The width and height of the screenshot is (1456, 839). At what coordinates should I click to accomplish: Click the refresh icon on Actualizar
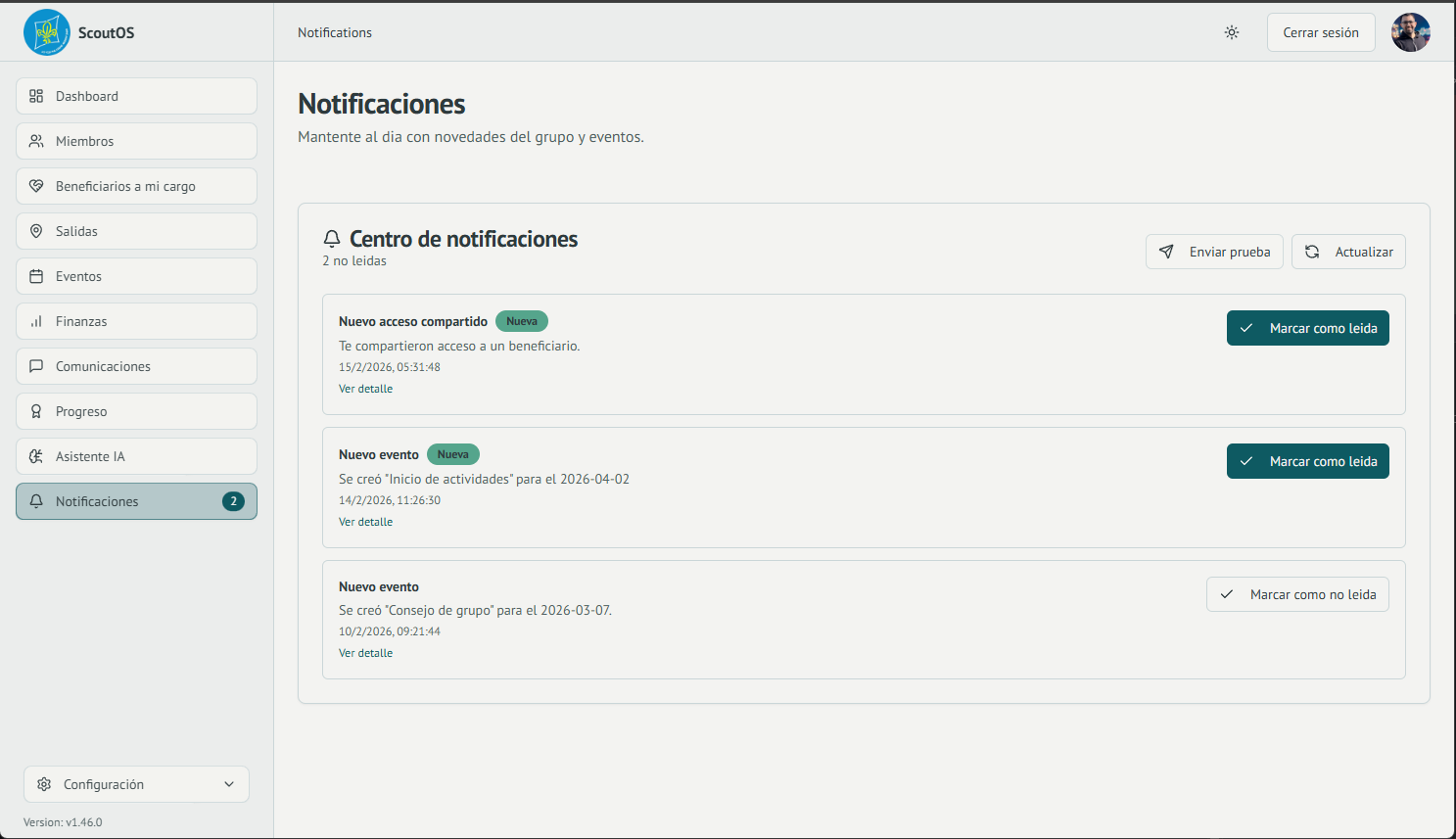point(1313,252)
